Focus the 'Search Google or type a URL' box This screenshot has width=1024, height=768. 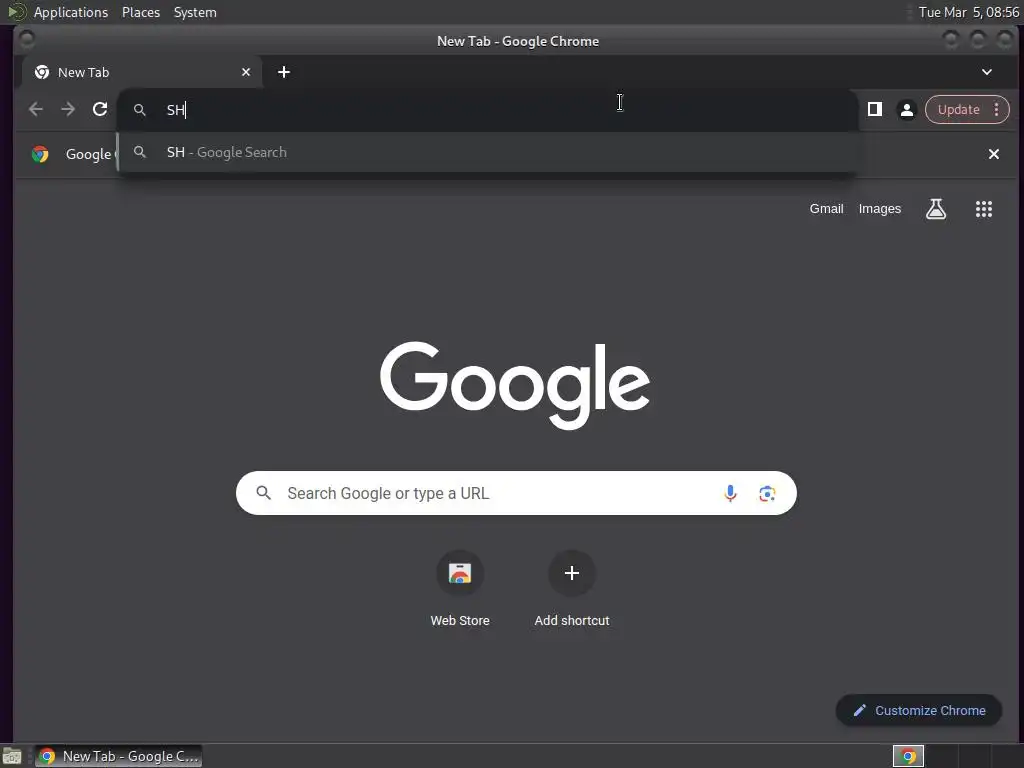click(516, 493)
